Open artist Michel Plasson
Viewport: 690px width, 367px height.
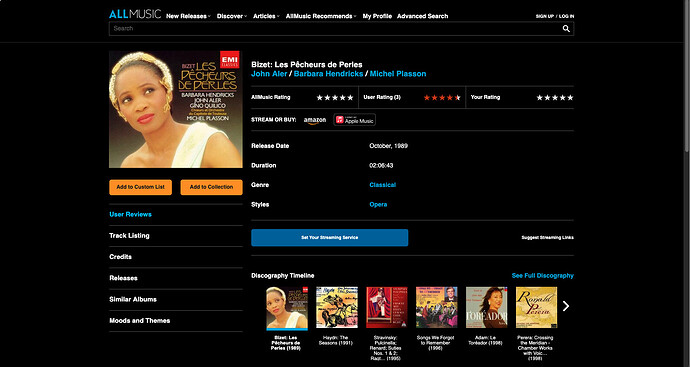[x=398, y=74]
